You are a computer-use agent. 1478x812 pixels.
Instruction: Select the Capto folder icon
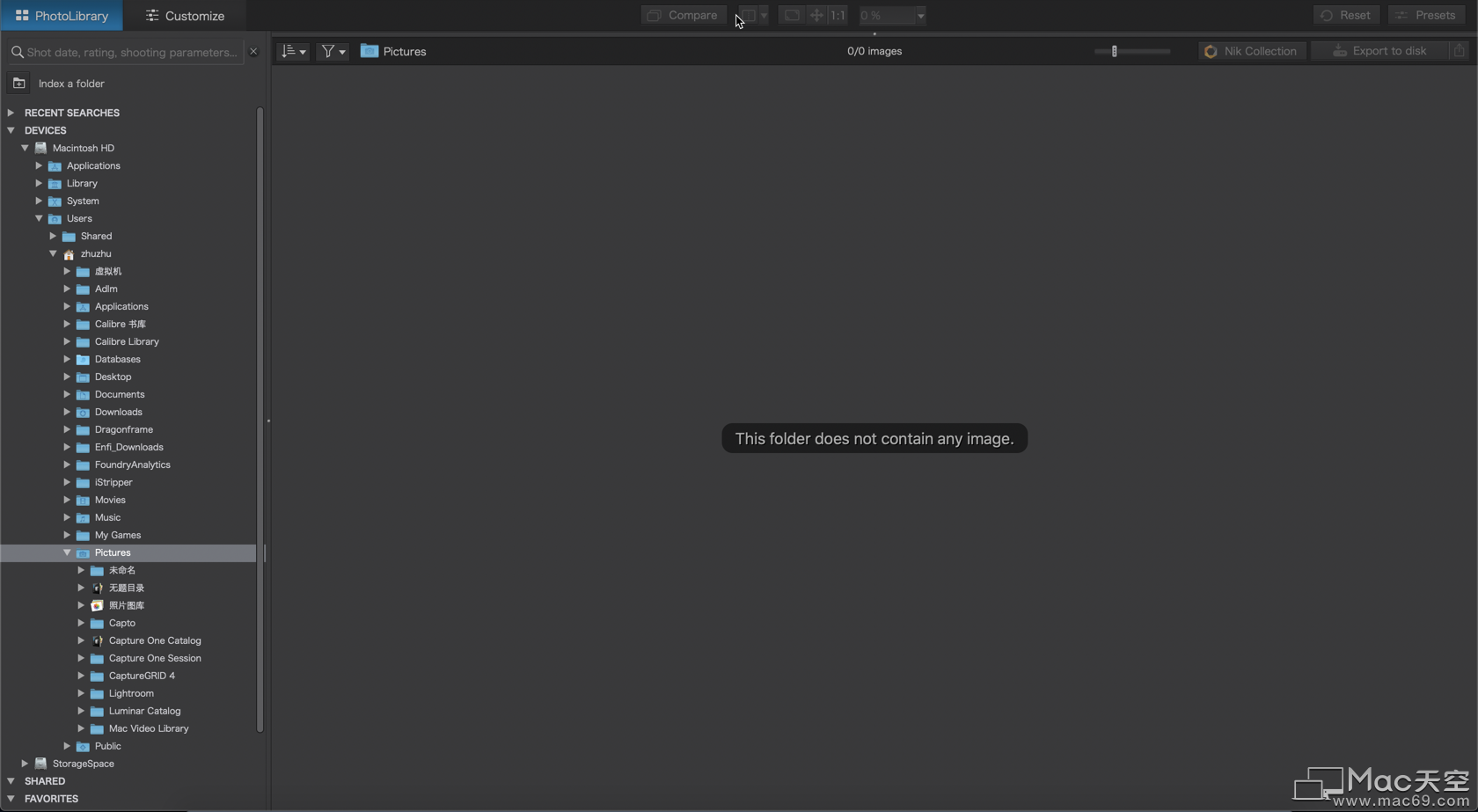(x=97, y=623)
